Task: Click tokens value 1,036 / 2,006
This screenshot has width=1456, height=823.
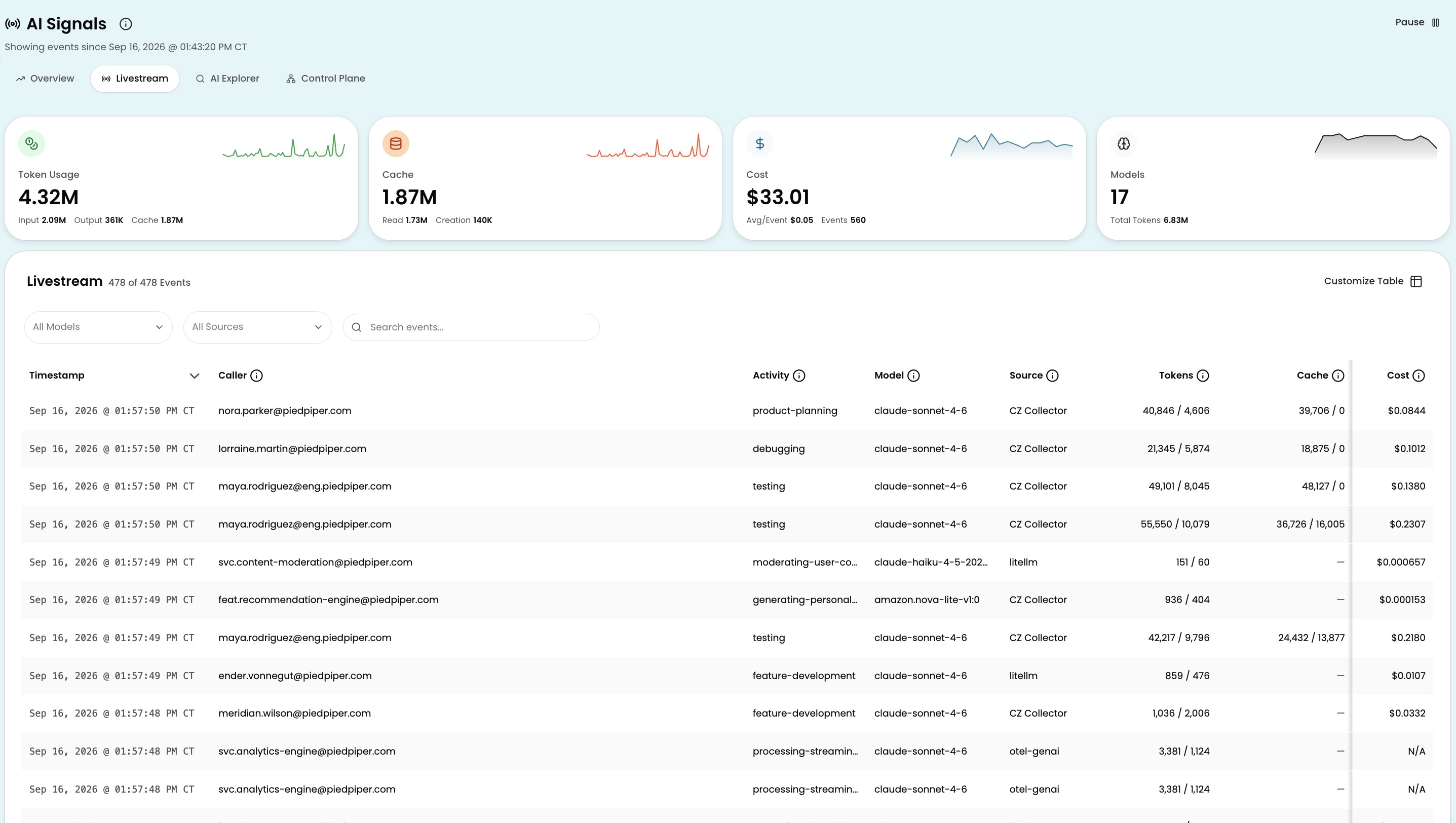Action: tap(1181, 714)
